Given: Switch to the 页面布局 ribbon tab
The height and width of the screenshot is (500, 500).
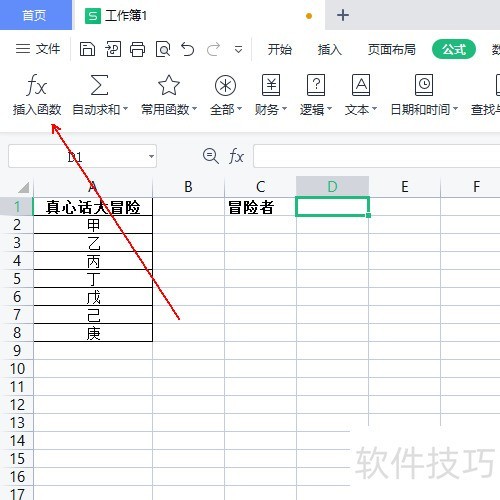Looking at the screenshot, I should click(392, 50).
